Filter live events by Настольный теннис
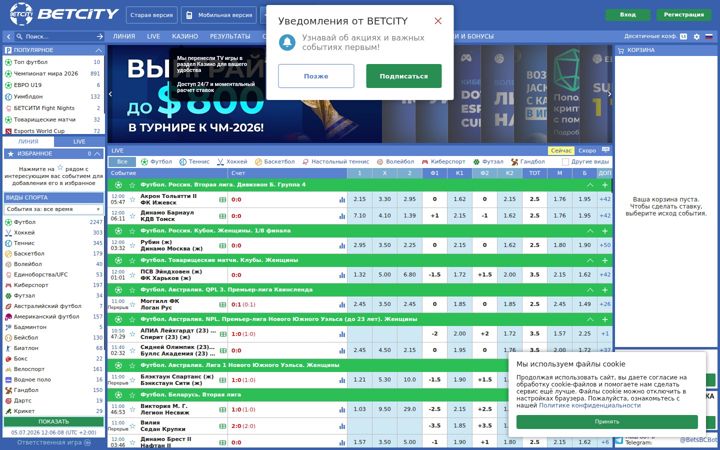This screenshot has width=720, height=450. (x=336, y=162)
